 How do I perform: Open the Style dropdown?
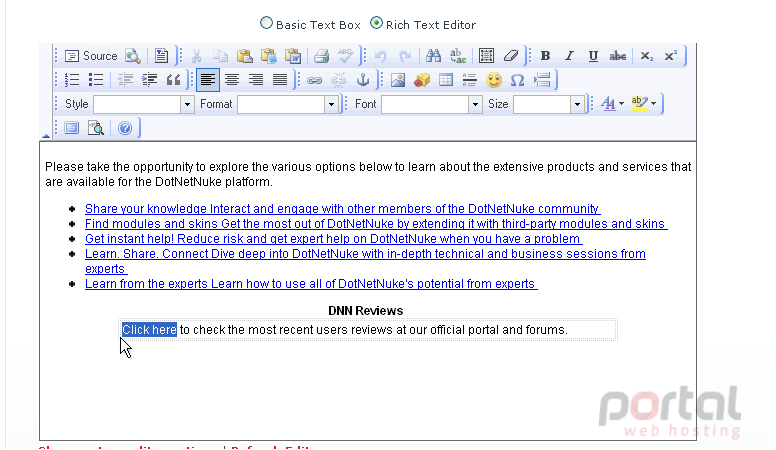point(144,104)
